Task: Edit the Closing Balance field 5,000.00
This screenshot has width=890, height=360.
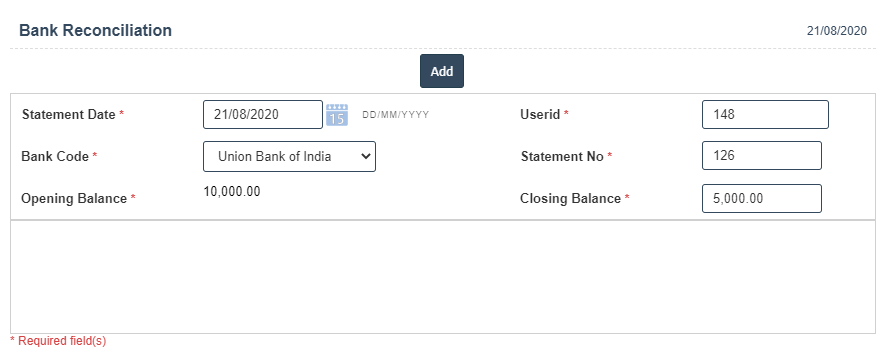Action: [762, 199]
